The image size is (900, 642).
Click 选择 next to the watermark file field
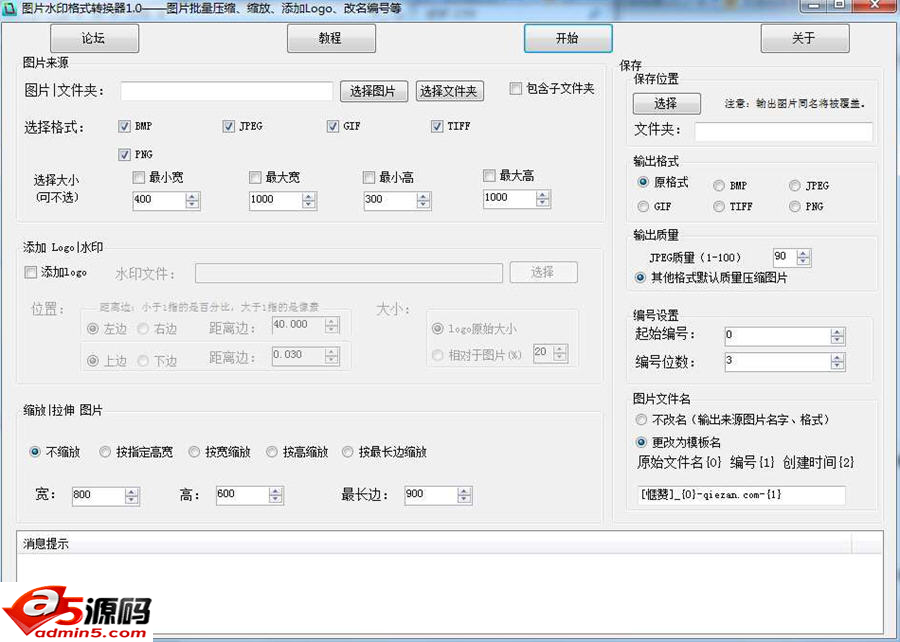pyautogui.click(x=543, y=272)
